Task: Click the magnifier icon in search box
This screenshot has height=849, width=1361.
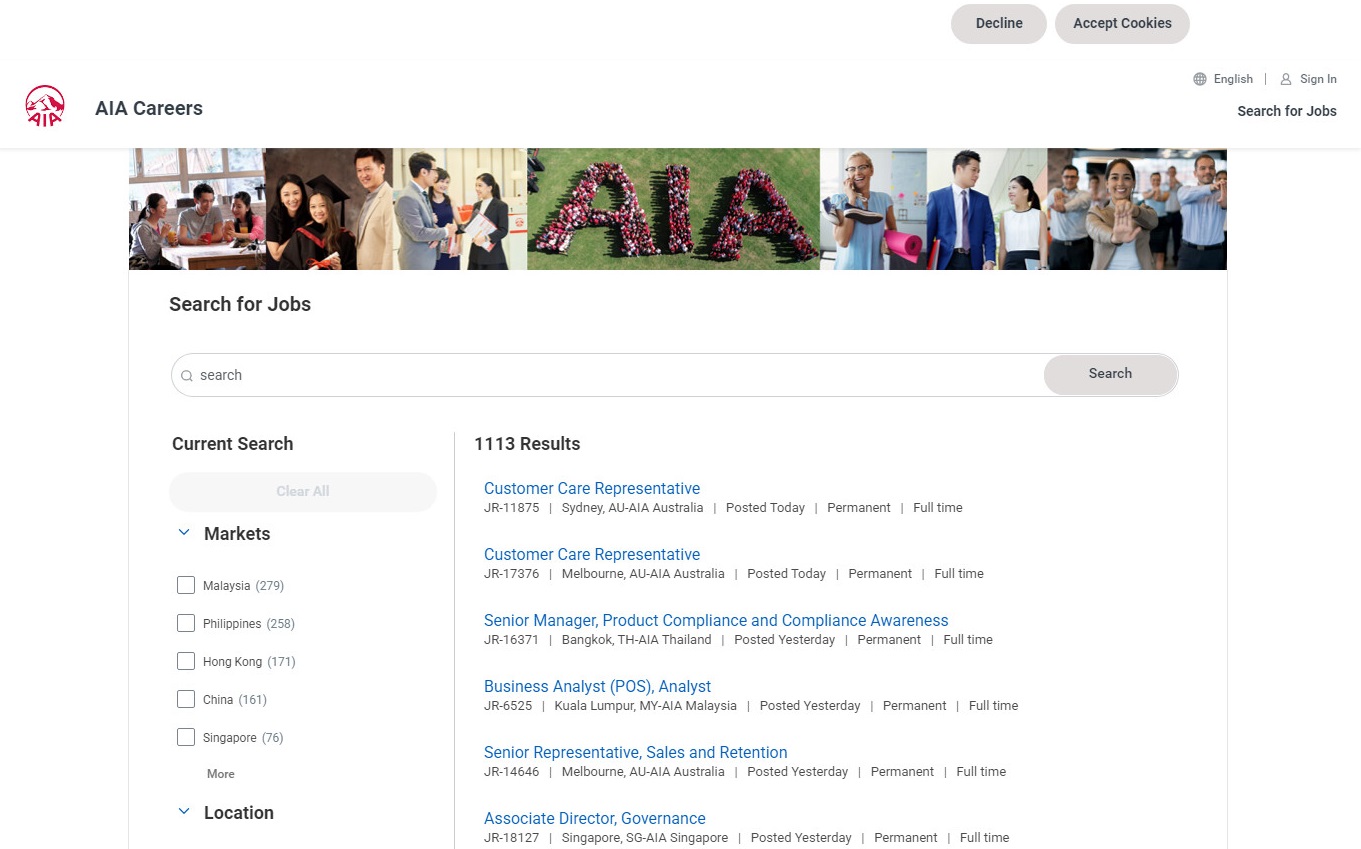Action: [187, 376]
